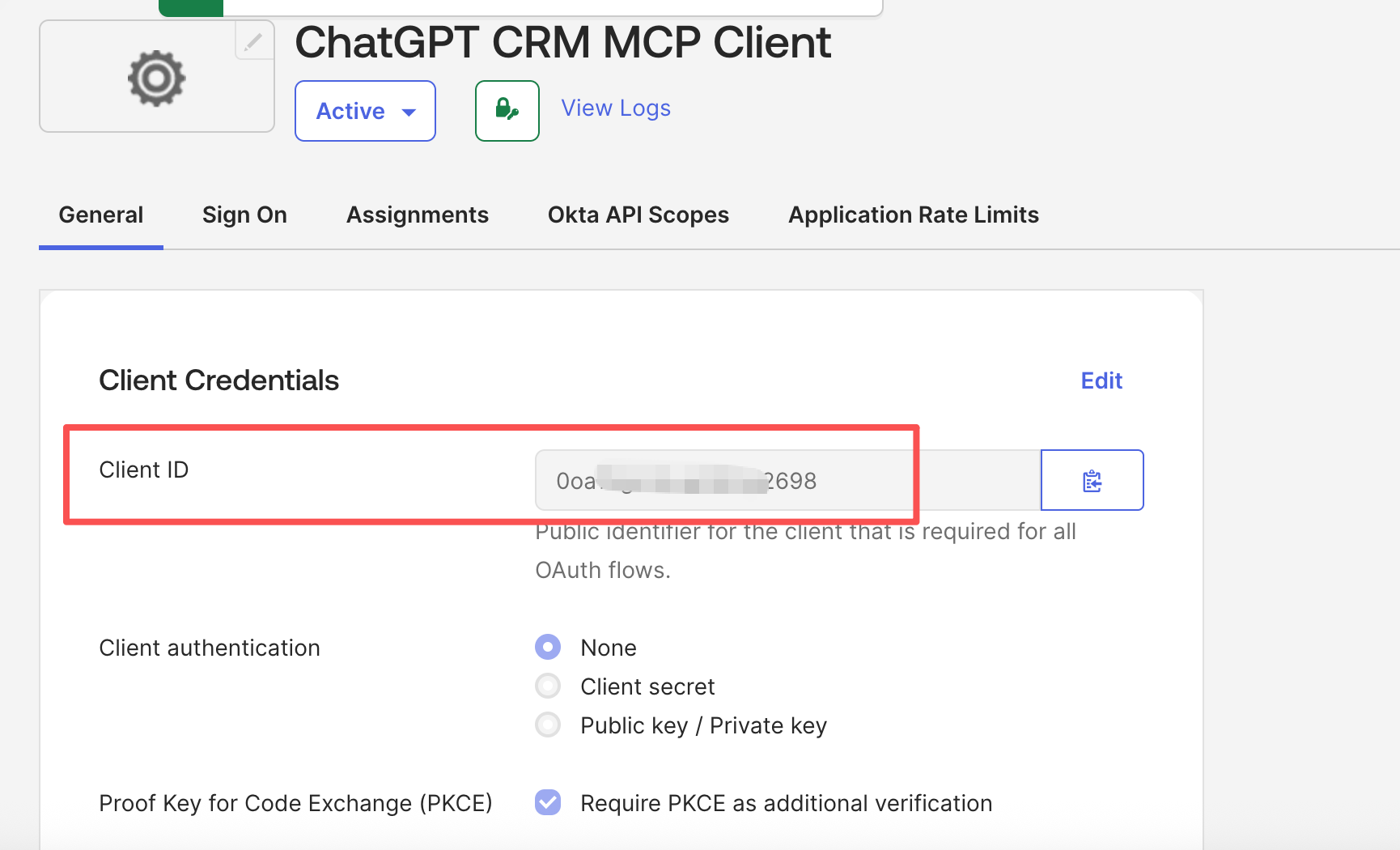Image resolution: width=1400 pixels, height=850 pixels.
Task: Go to the Application Rate Limits tab
Action: [x=914, y=215]
